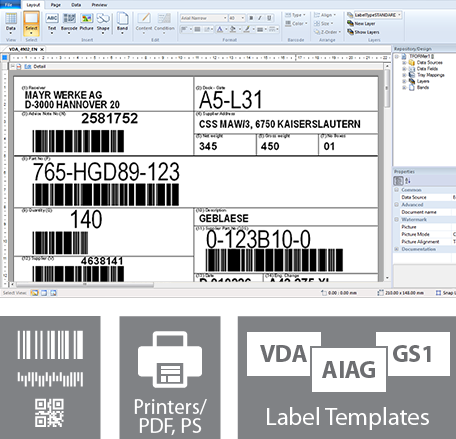Click the New Layer button
Image resolution: width=456 pixels, height=439 pixels.
(x=361, y=24)
